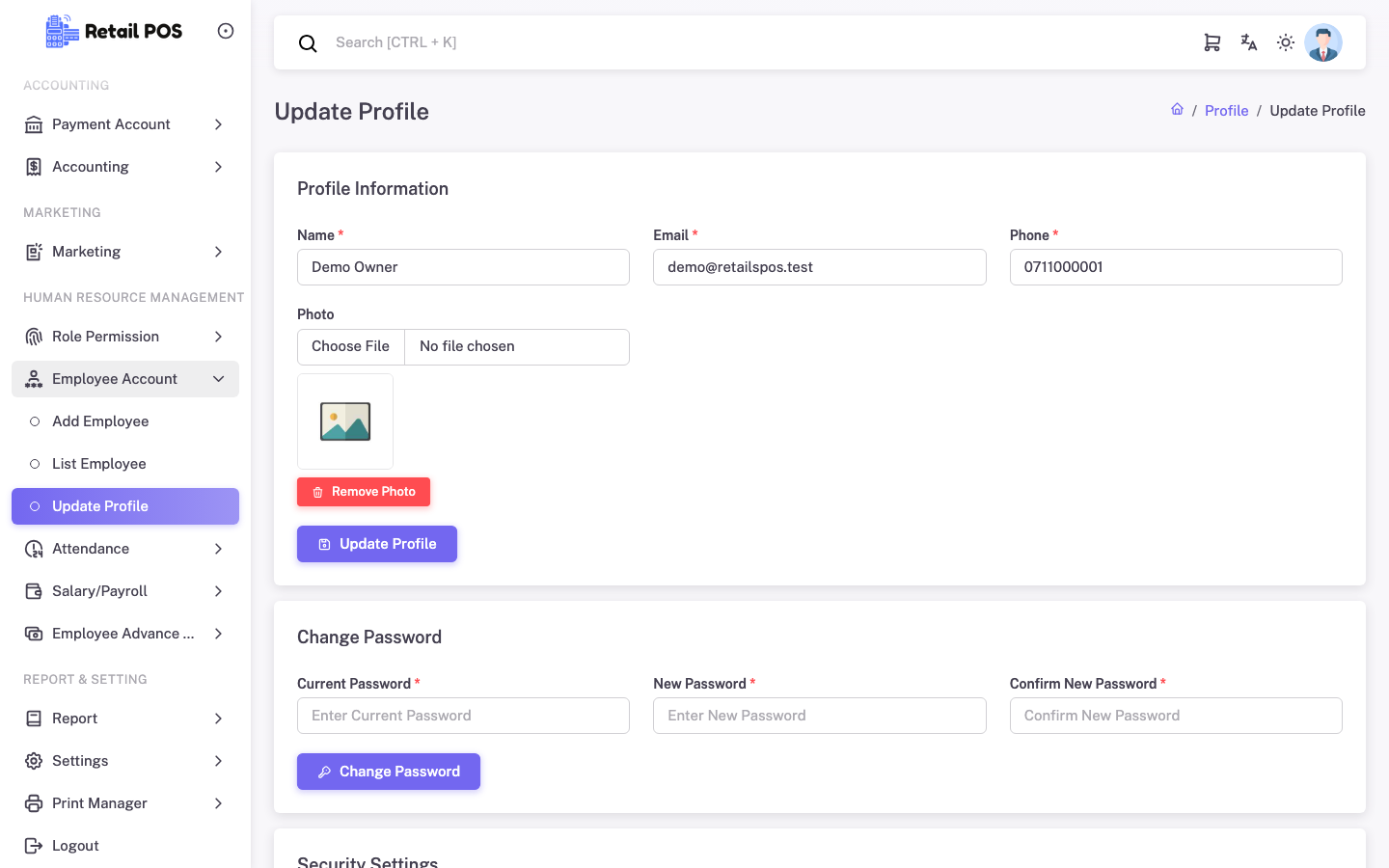
Task: Click the Marketing sidebar icon
Action: [34, 252]
